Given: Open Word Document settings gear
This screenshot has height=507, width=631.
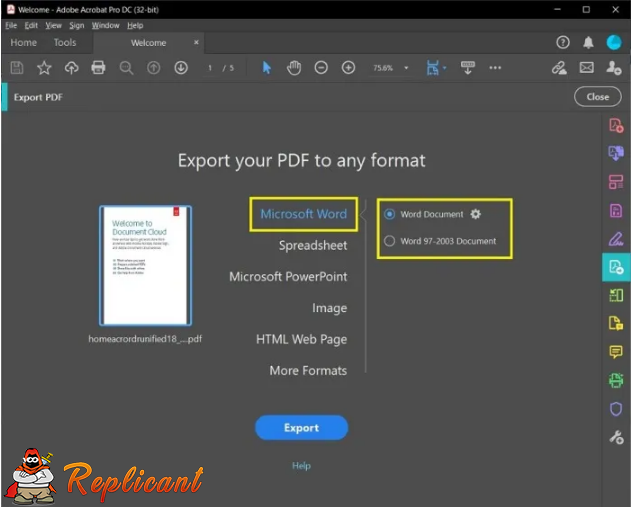Looking at the screenshot, I should [x=476, y=214].
